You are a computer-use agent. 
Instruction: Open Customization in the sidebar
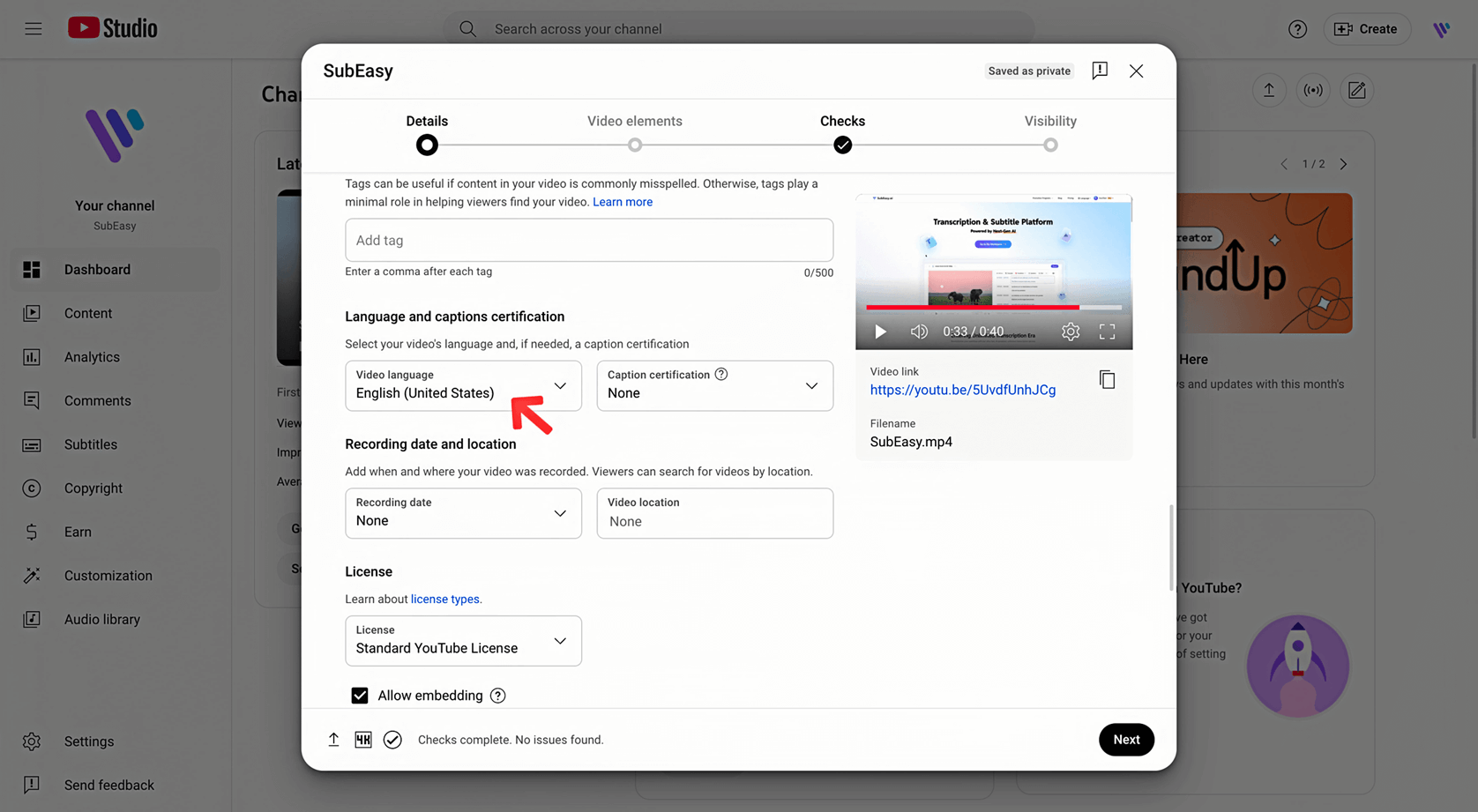click(116, 576)
